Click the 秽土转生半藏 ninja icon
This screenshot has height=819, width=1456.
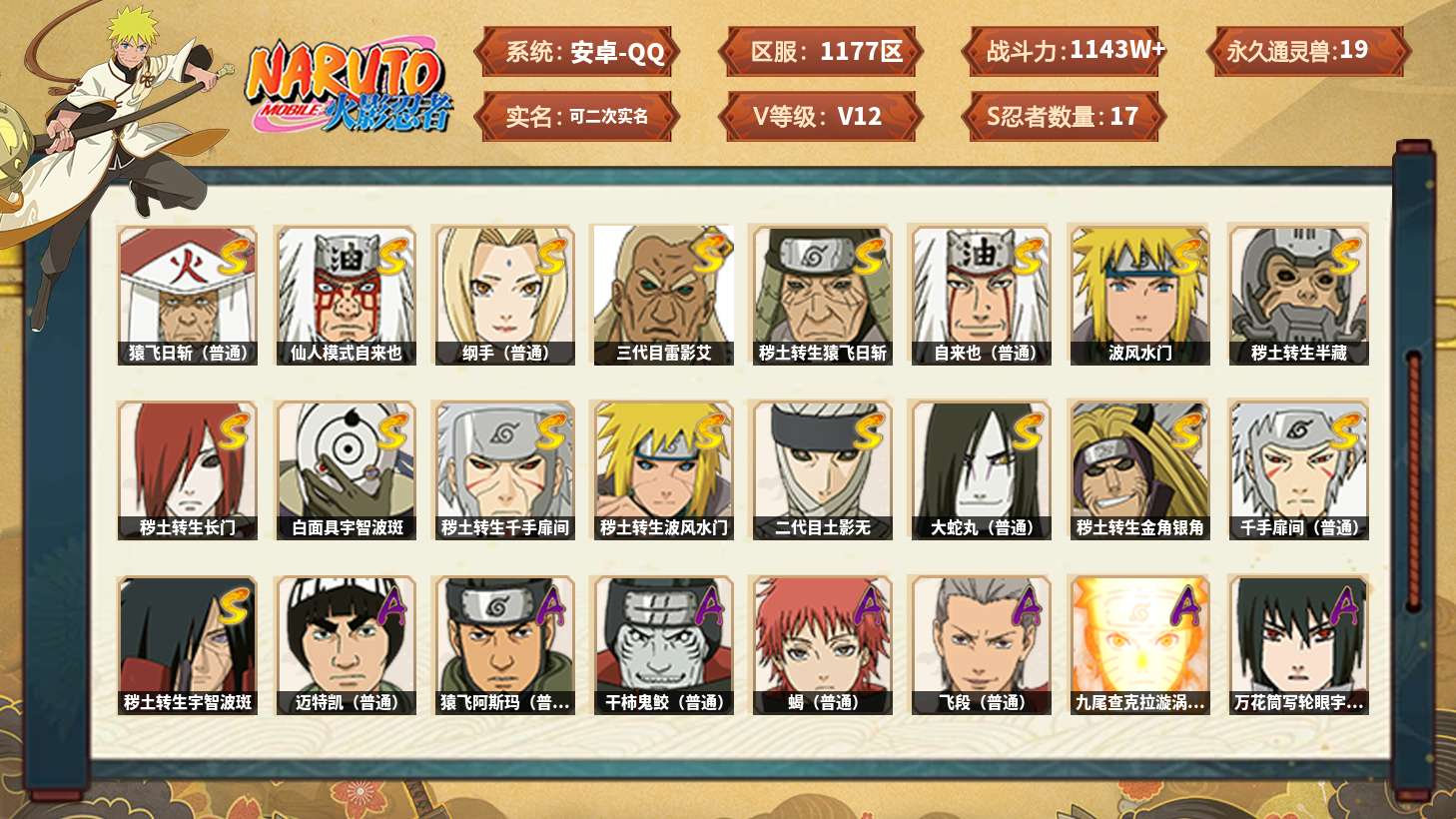(1298, 295)
